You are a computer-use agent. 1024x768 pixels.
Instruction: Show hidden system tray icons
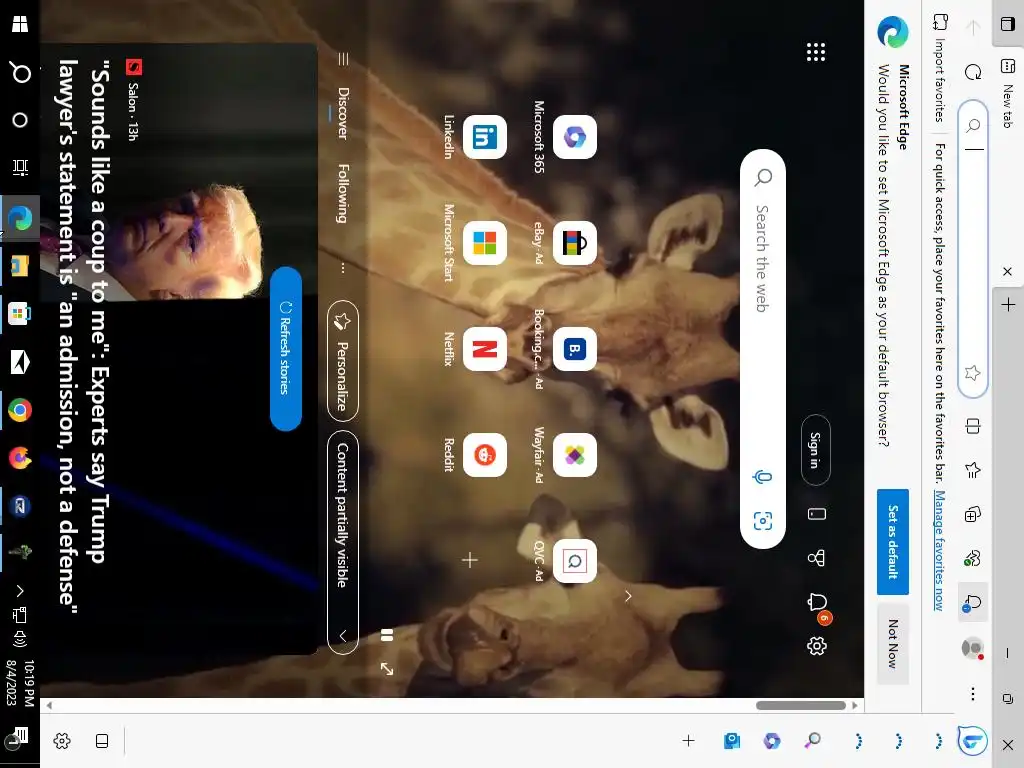click(x=20, y=591)
